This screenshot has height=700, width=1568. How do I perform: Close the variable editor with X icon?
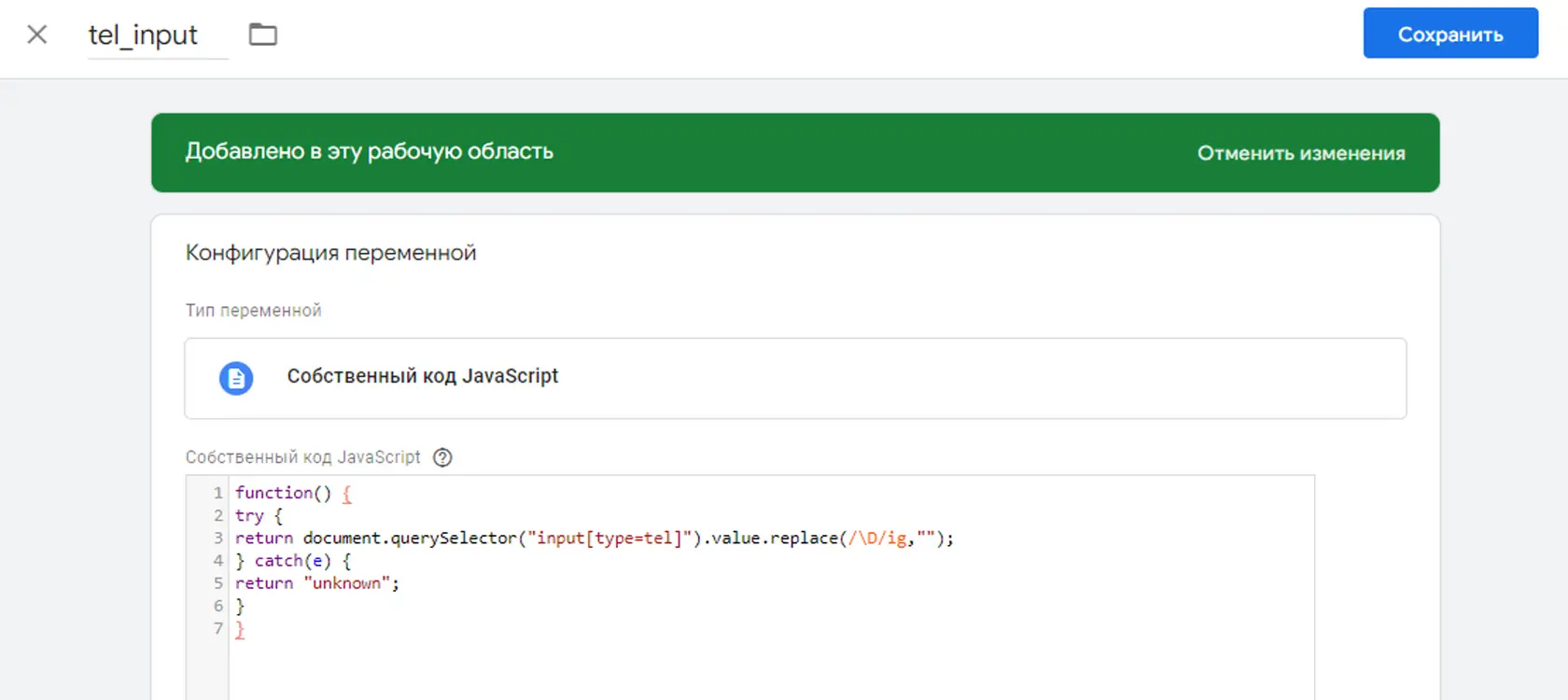[37, 35]
